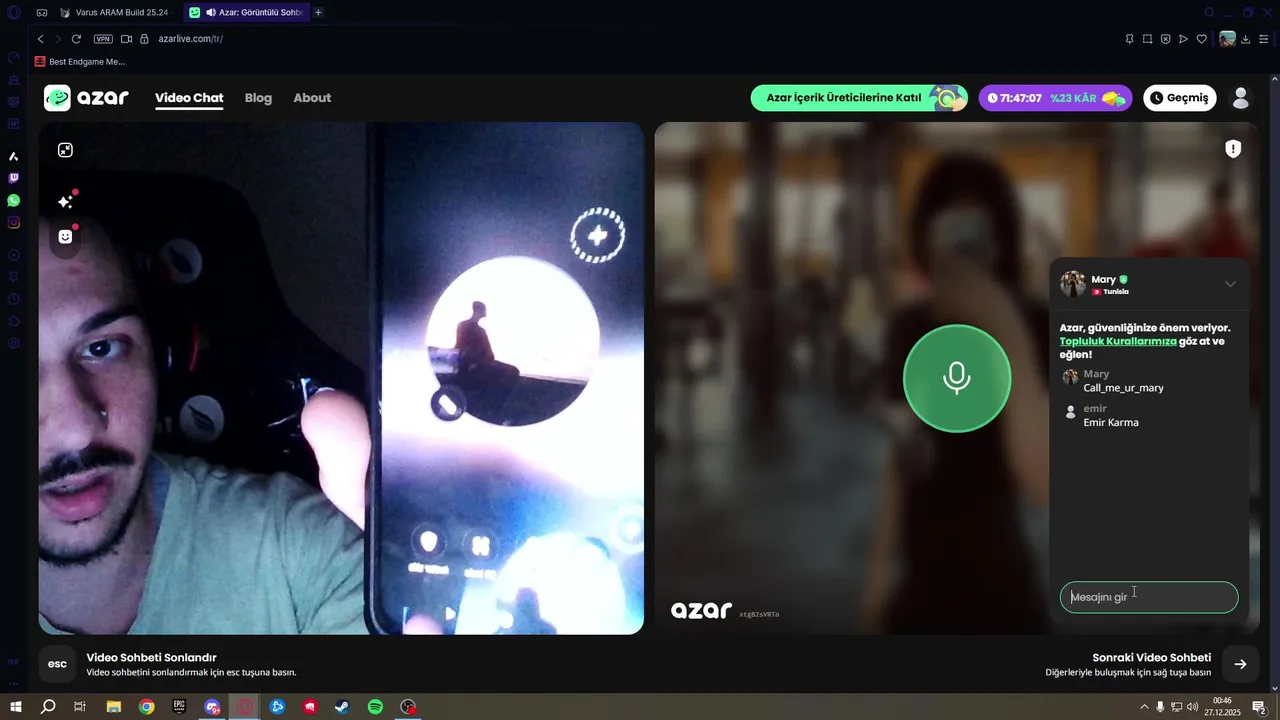Image resolution: width=1280 pixels, height=720 pixels.
Task: Click the esc end video chat button
Action: pos(57,664)
